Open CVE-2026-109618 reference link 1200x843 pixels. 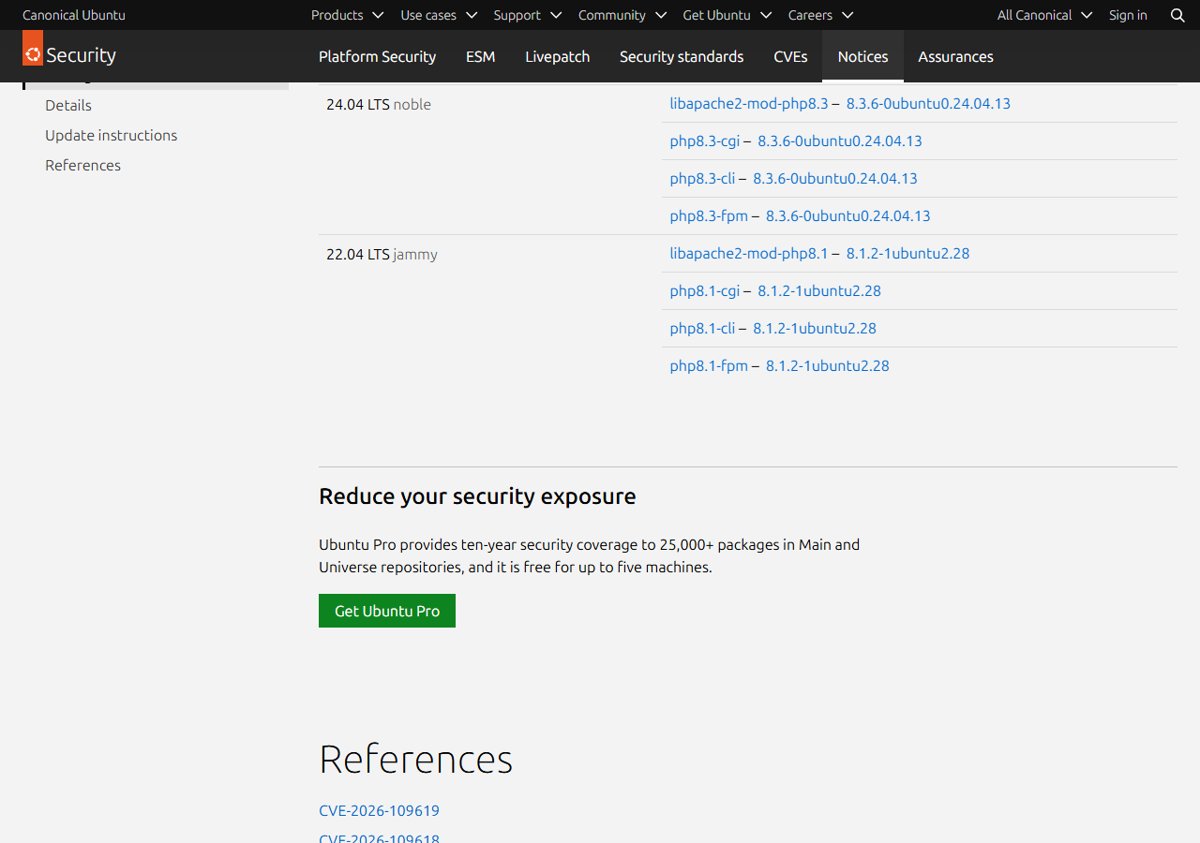tap(379, 838)
